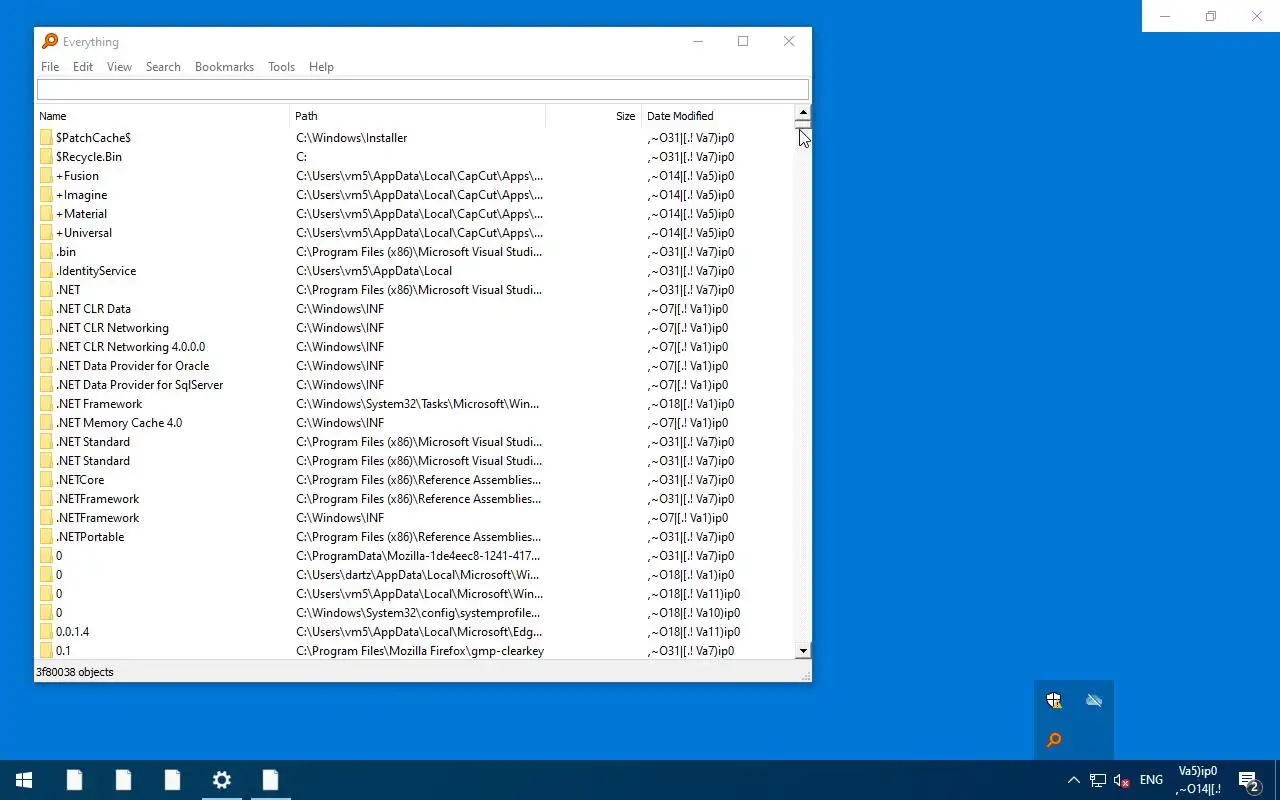Select the $PatchCache$ folder icon
The width and height of the screenshot is (1280, 800).
[x=46, y=138]
